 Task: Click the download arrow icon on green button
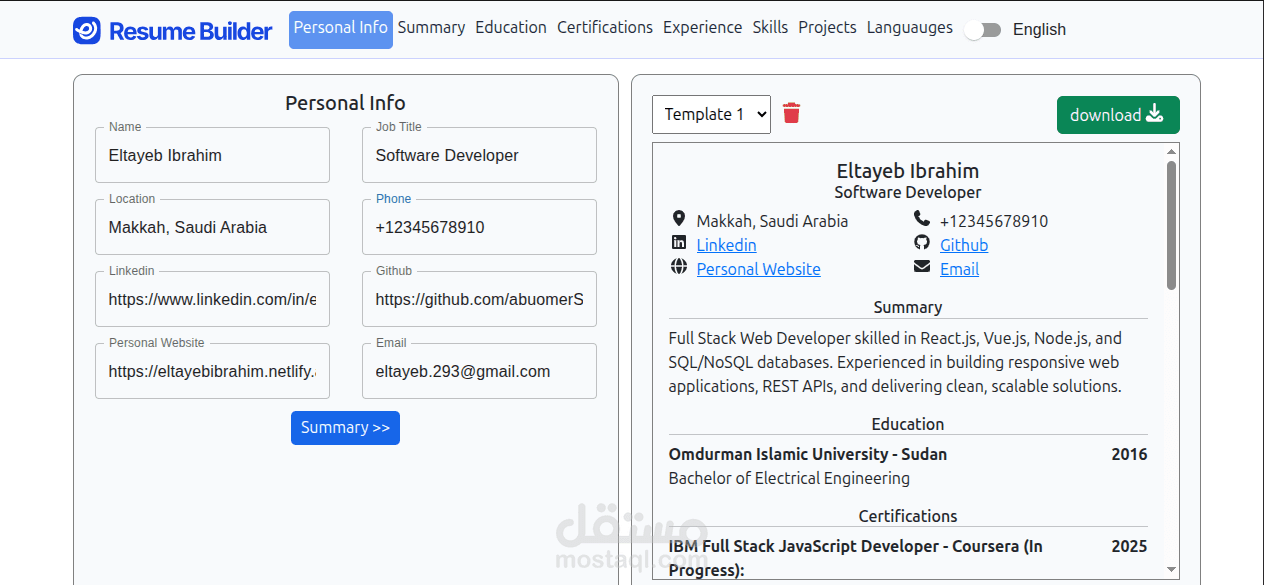[1152, 114]
